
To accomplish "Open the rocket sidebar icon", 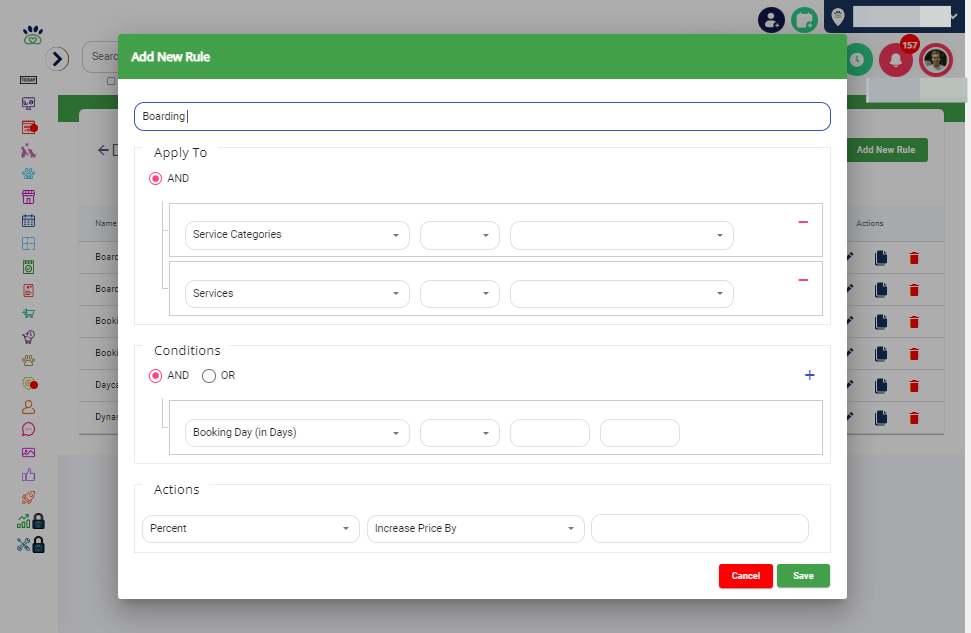I will click(28, 497).
